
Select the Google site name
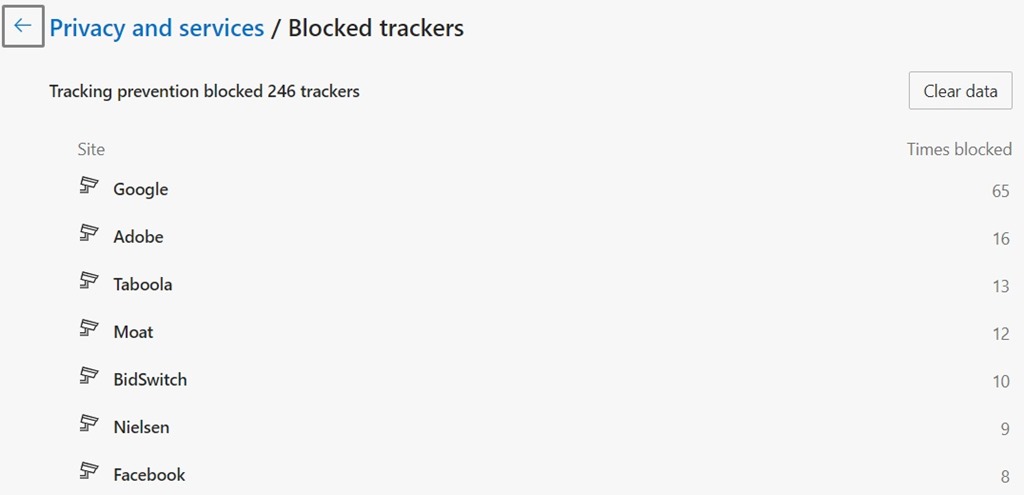[x=141, y=190]
